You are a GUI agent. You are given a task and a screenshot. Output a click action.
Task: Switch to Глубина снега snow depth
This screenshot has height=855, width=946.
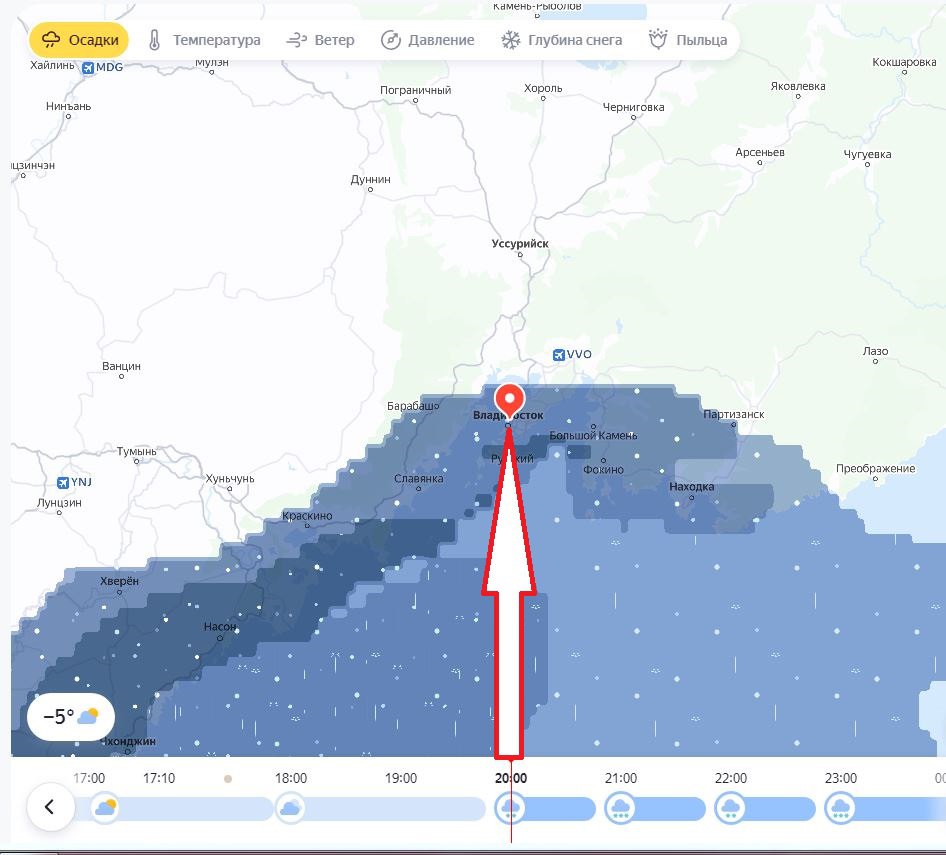[561, 41]
